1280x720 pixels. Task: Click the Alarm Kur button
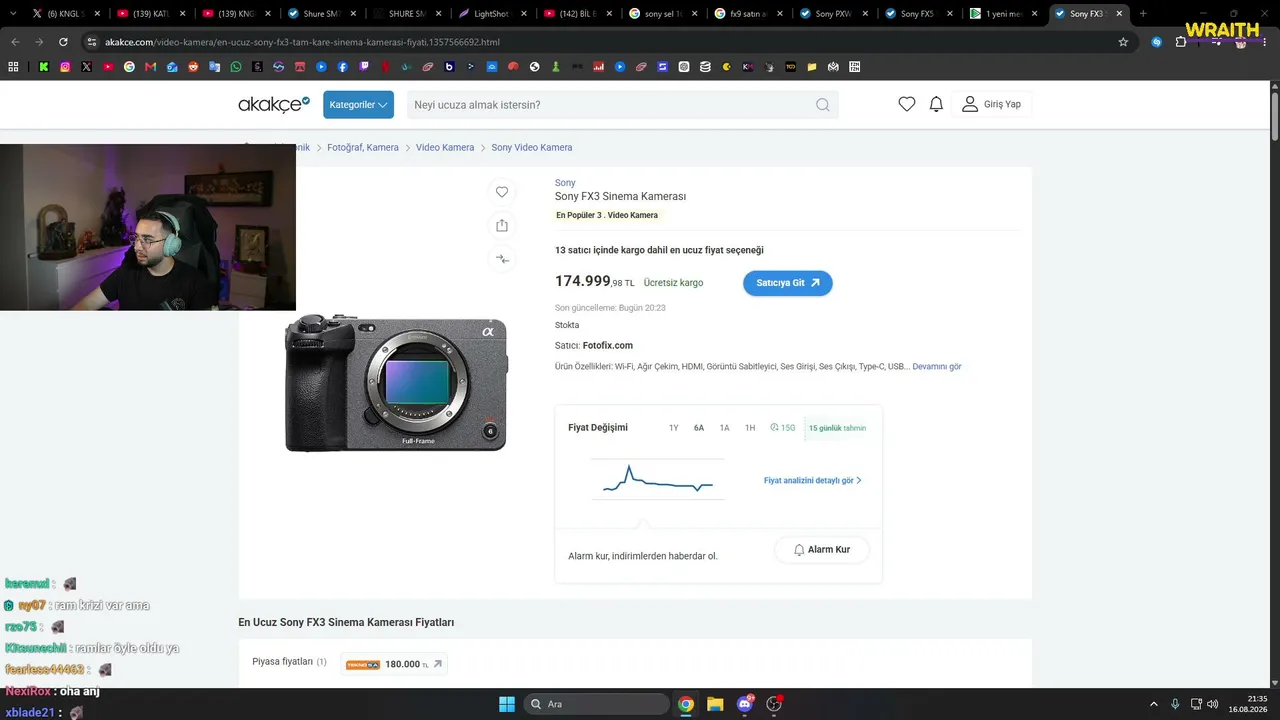(822, 550)
